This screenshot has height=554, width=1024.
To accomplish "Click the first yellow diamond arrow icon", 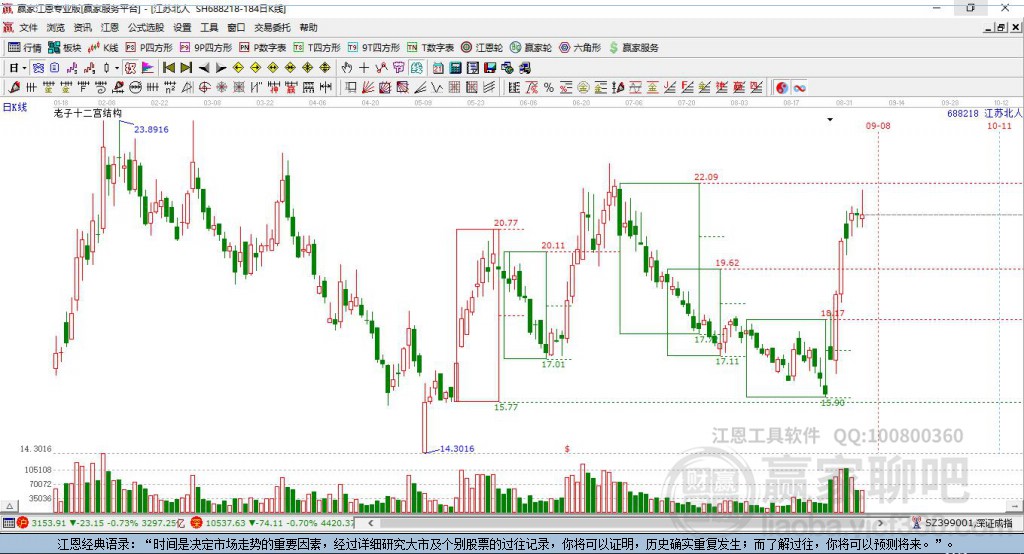I will pos(238,68).
